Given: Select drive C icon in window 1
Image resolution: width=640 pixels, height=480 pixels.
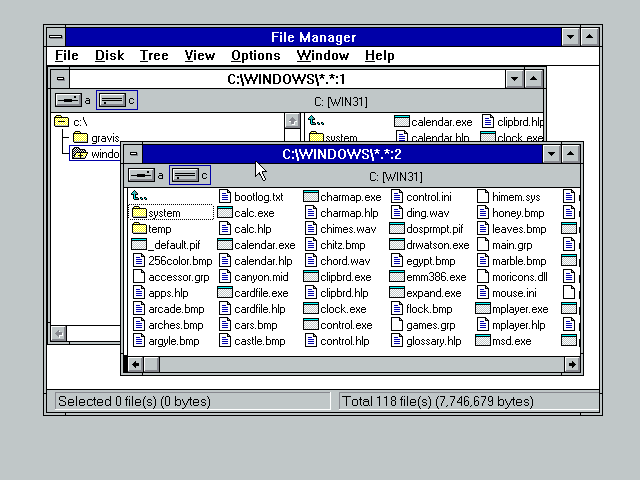Looking at the screenshot, I should pyautogui.click(x=112, y=100).
